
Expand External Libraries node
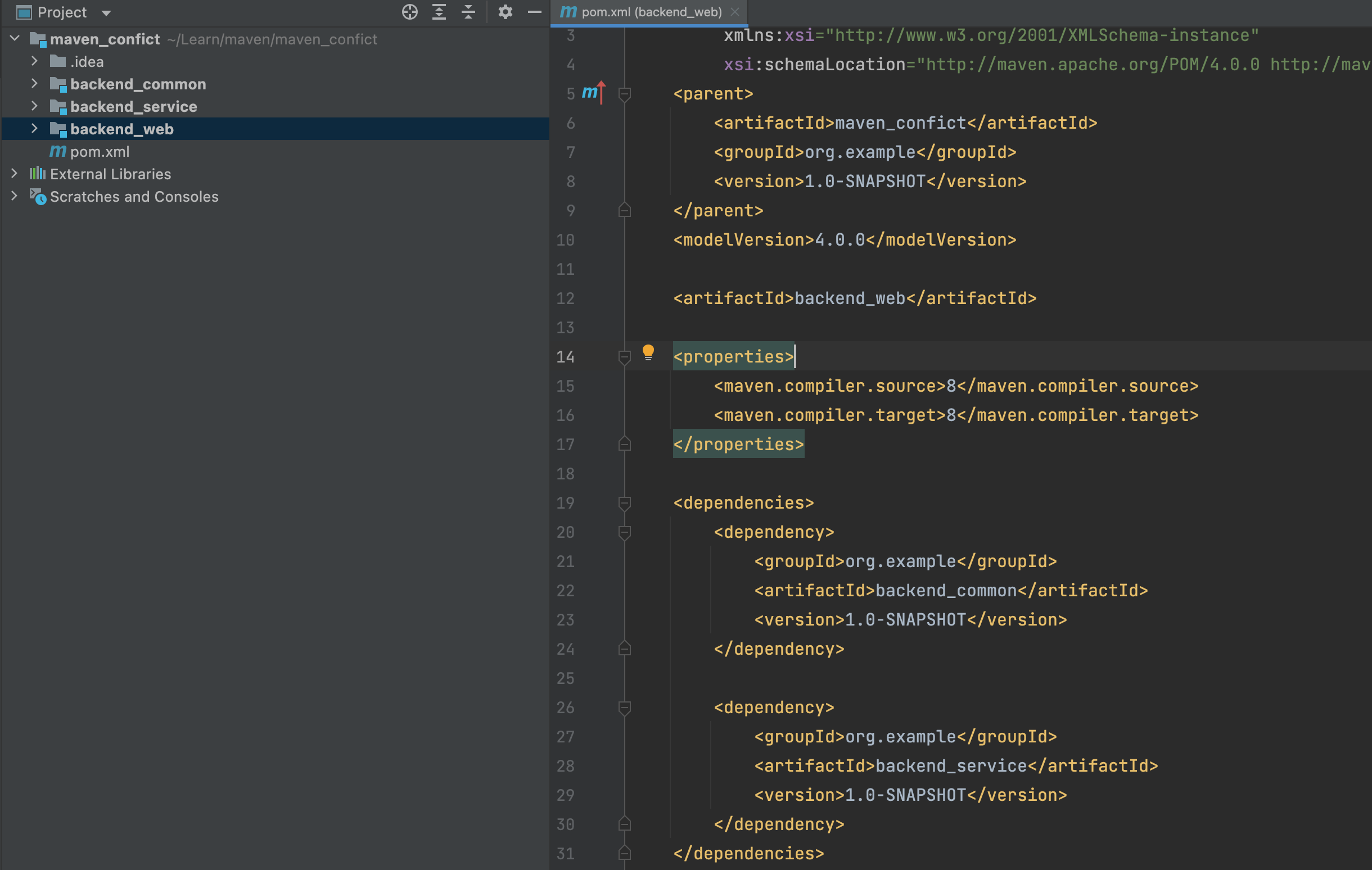click(14, 174)
